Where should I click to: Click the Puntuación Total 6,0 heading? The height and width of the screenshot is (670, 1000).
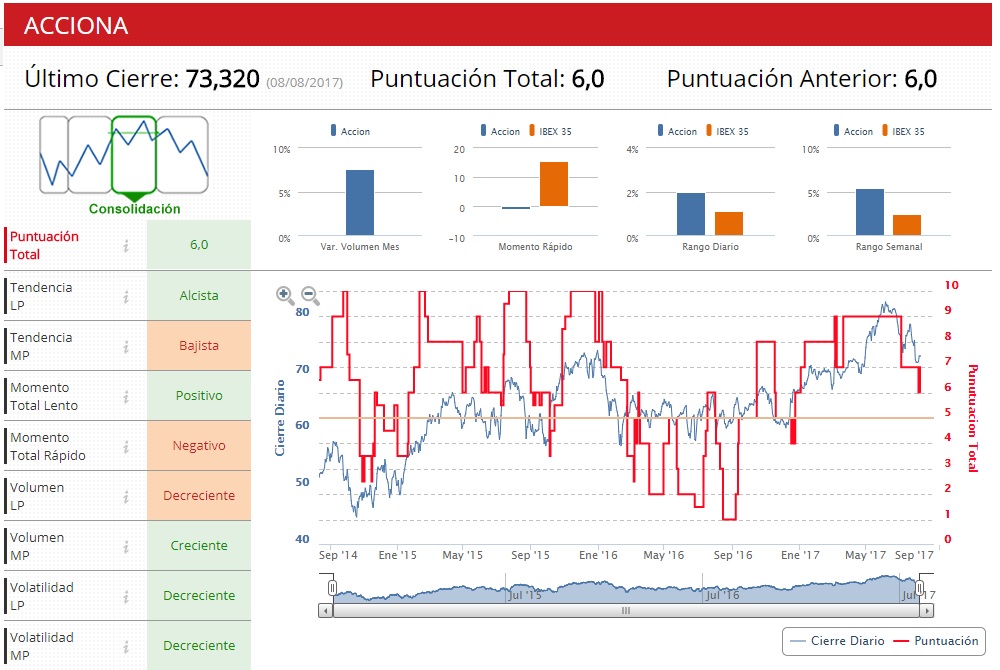click(487, 79)
